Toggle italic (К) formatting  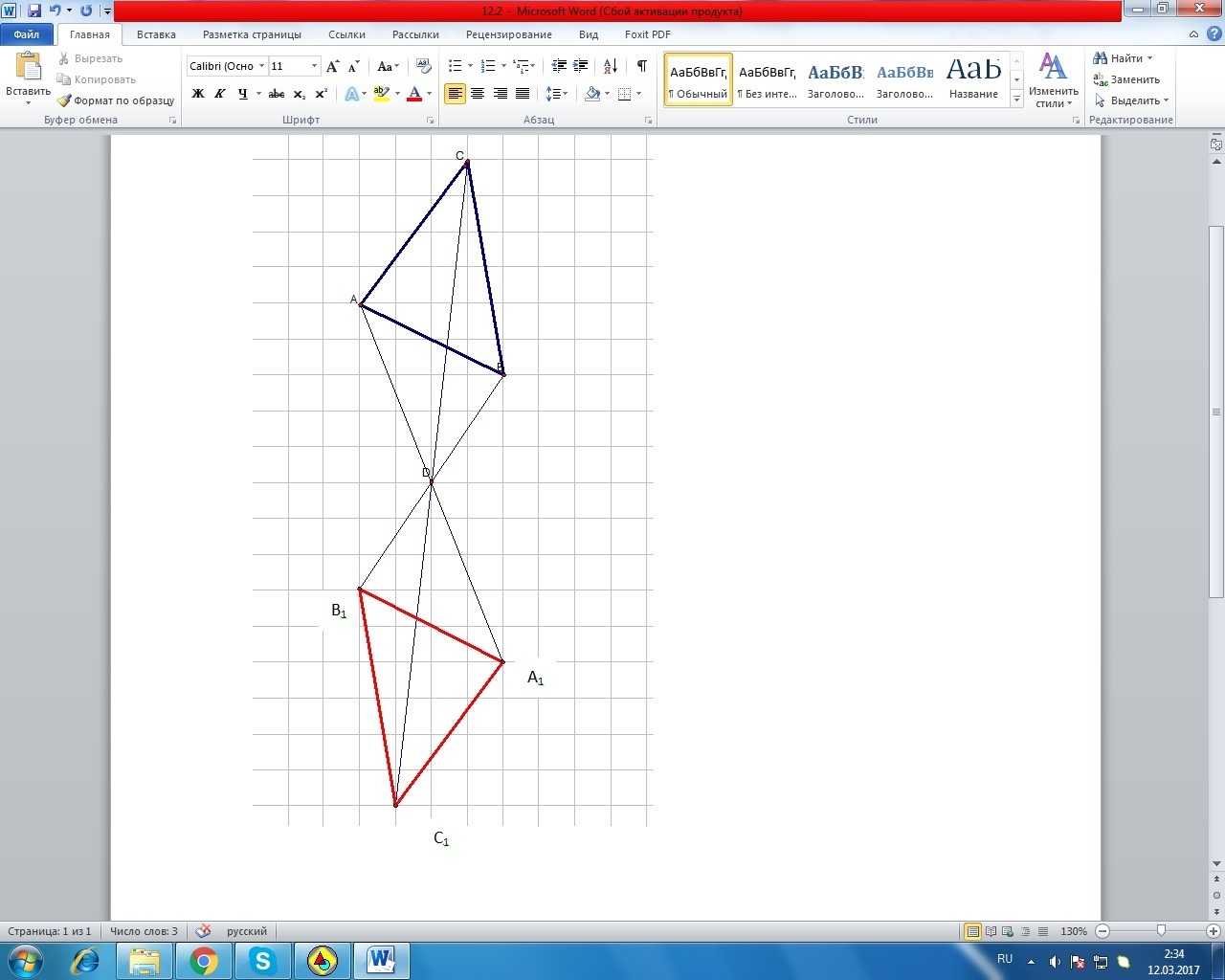220,94
